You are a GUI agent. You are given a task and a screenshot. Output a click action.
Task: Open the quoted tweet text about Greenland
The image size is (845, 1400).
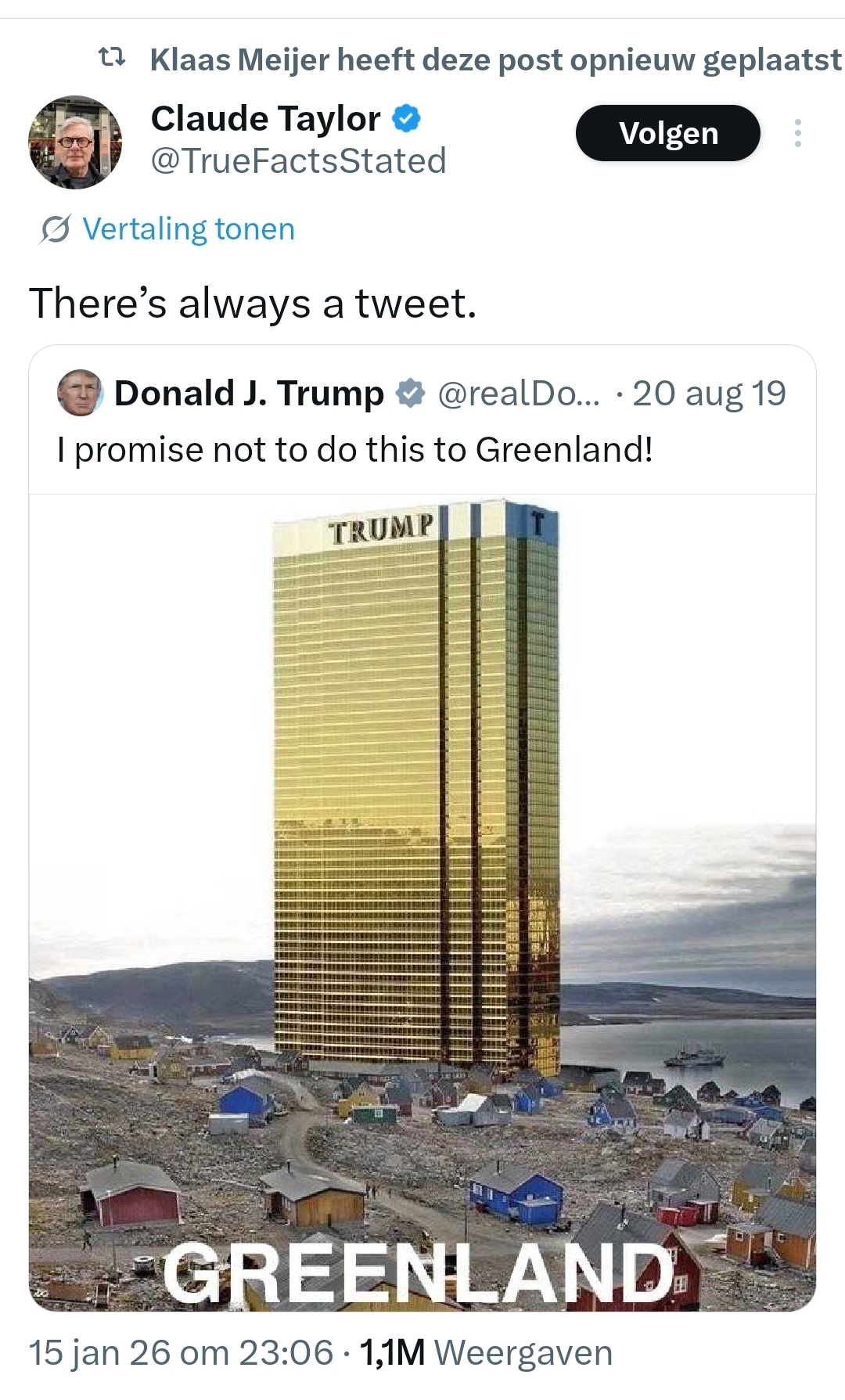(354, 450)
